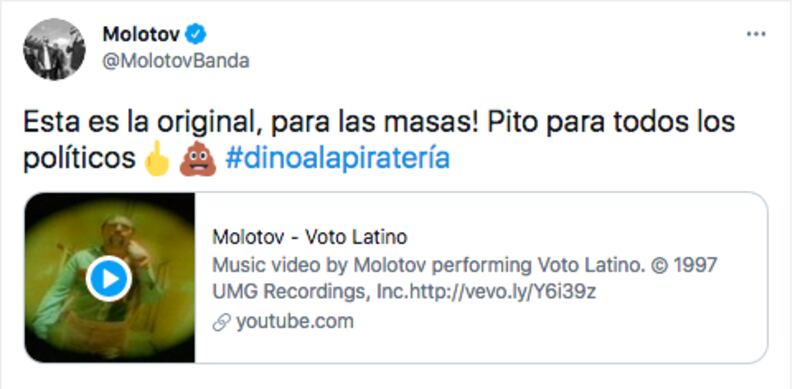
Task: Open Molotov's round profile avatar
Action: [x=55, y=49]
